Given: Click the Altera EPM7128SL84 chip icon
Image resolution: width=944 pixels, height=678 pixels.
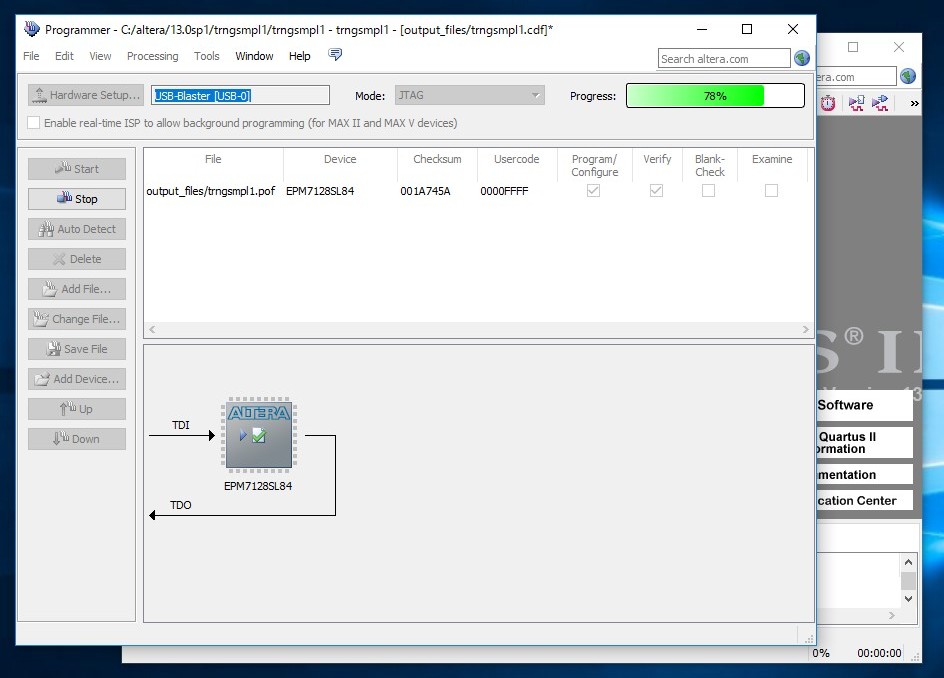Looking at the screenshot, I should point(259,433).
